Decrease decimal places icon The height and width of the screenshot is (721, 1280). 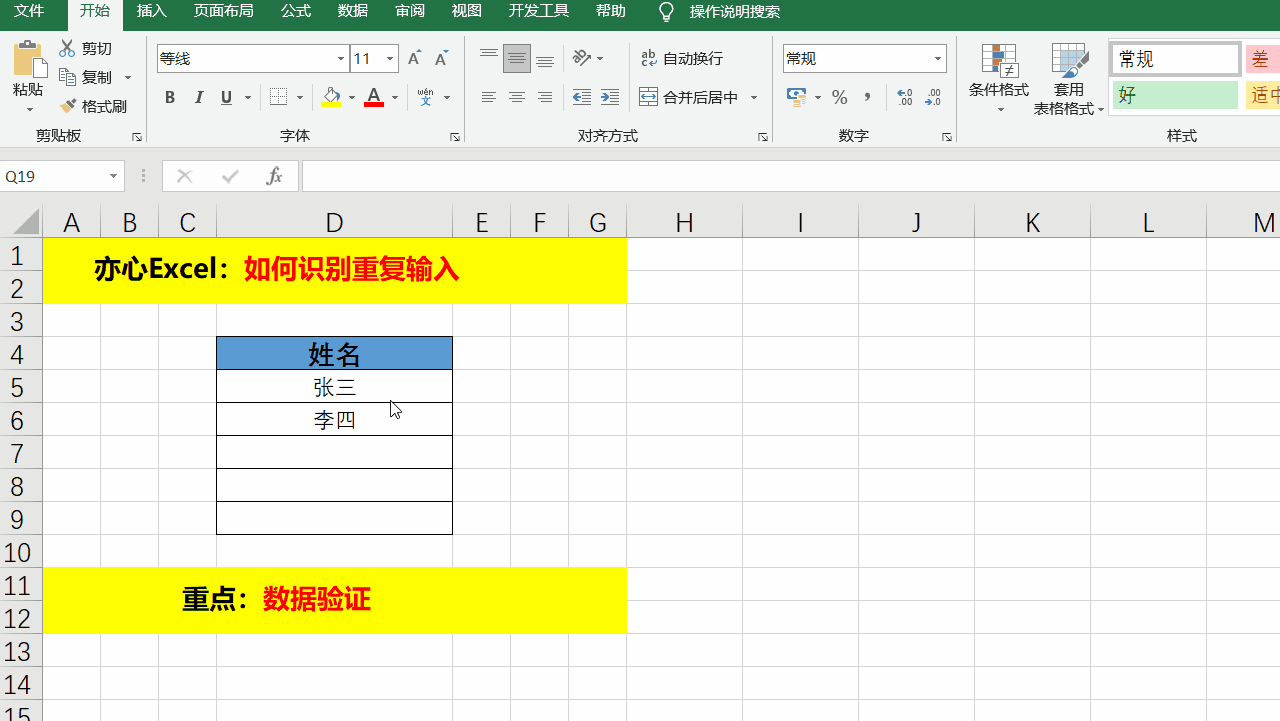[933, 97]
